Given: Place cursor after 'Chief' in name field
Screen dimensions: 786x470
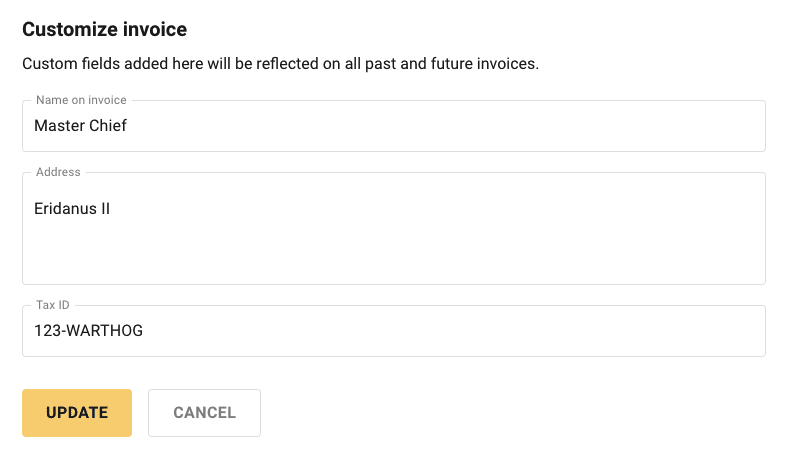Looking at the screenshot, I should click(x=128, y=126).
